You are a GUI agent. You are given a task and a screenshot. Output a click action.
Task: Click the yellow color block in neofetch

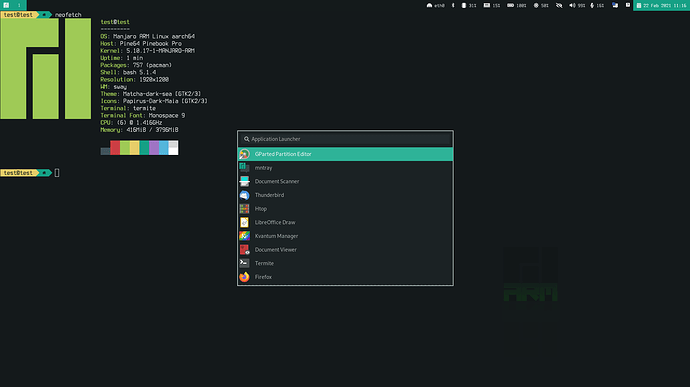tap(134, 147)
